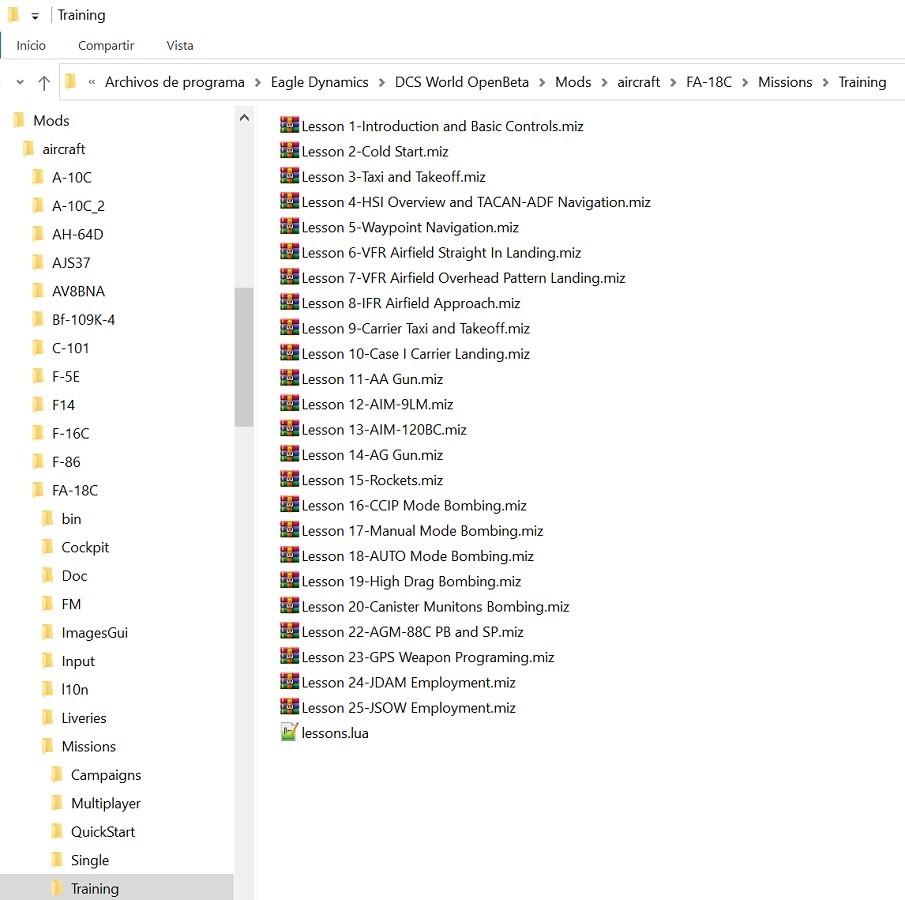Image resolution: width=905 pixels, height=900 pixels.
Task: Click aircraft breadcrumb in address bar
Action: pos(638,82)
